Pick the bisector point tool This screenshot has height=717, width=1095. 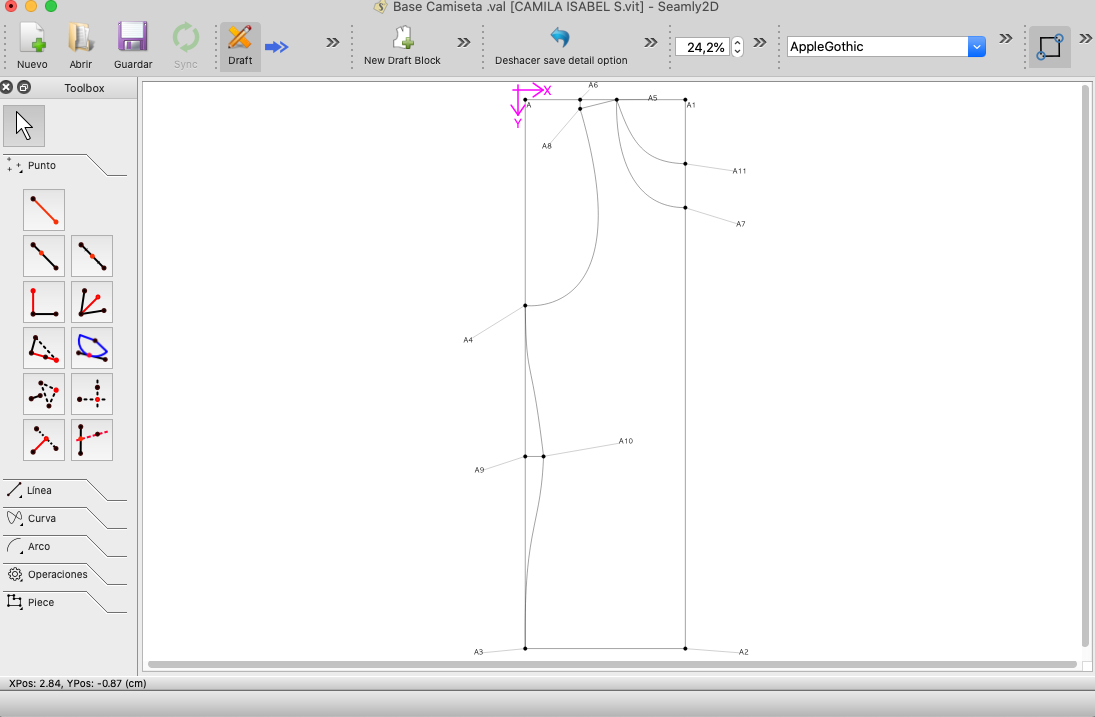click(x=92, y=302)
